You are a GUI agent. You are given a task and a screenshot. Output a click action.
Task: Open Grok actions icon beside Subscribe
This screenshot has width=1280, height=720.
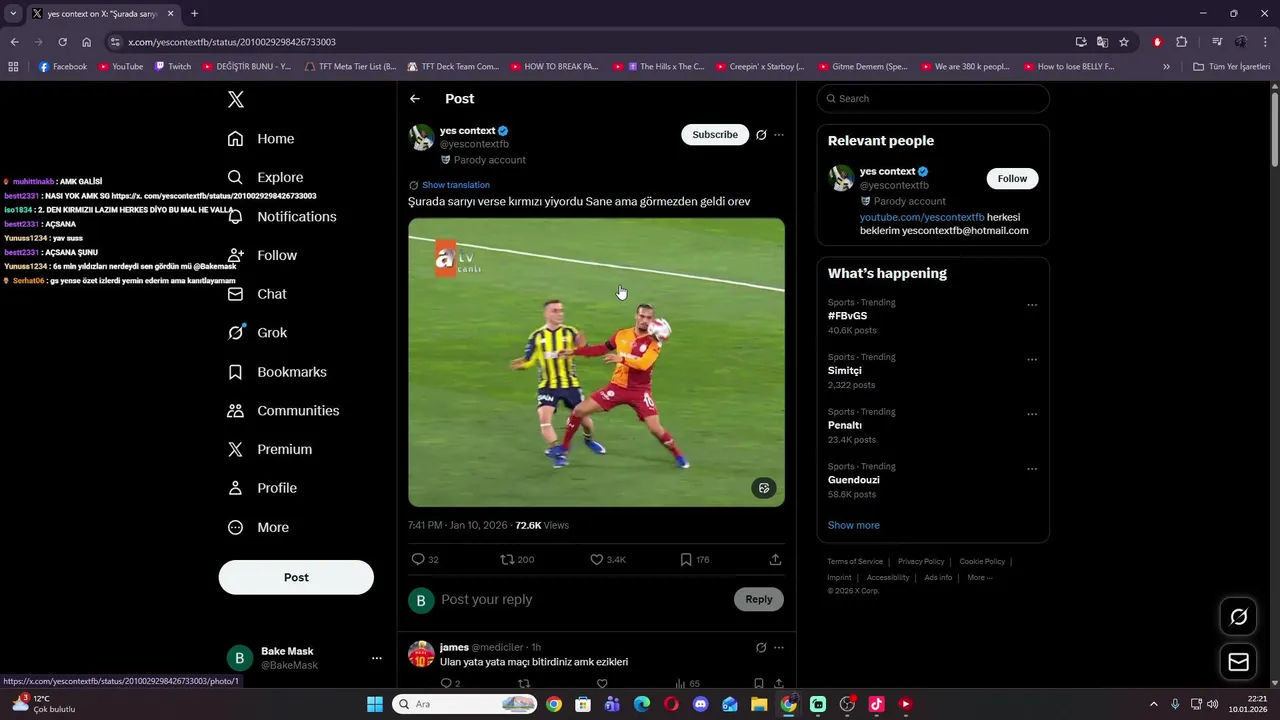click(x=761, y=135)
